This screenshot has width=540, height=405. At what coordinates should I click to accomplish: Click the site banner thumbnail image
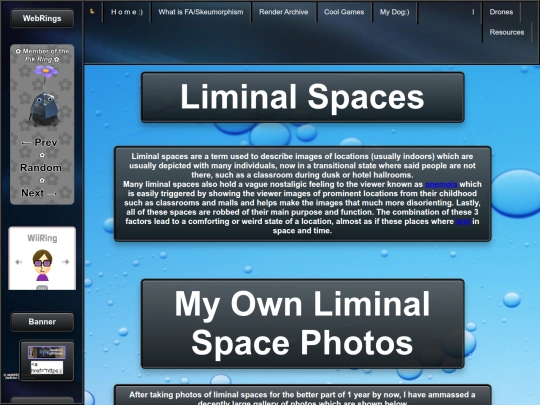point(46,352)
